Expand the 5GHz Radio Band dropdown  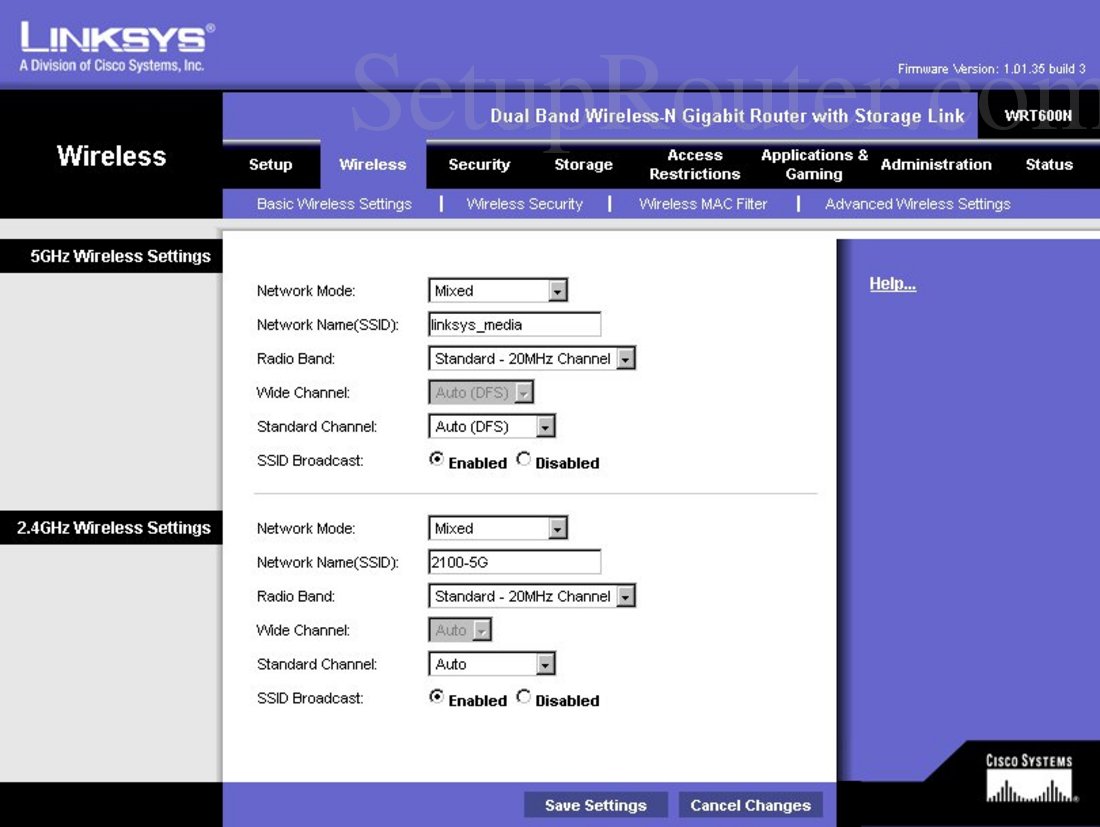pyautogui.click(x=626, y=358)
